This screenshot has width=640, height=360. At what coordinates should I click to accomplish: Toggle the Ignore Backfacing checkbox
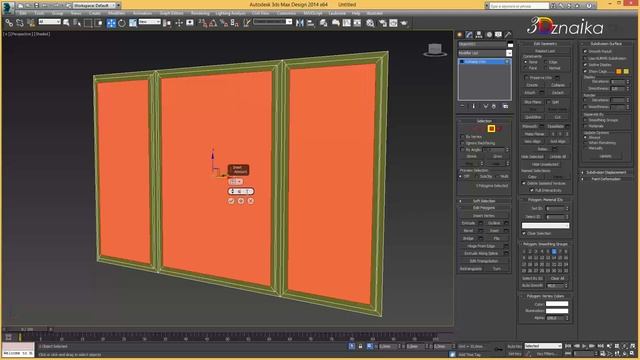462,143
